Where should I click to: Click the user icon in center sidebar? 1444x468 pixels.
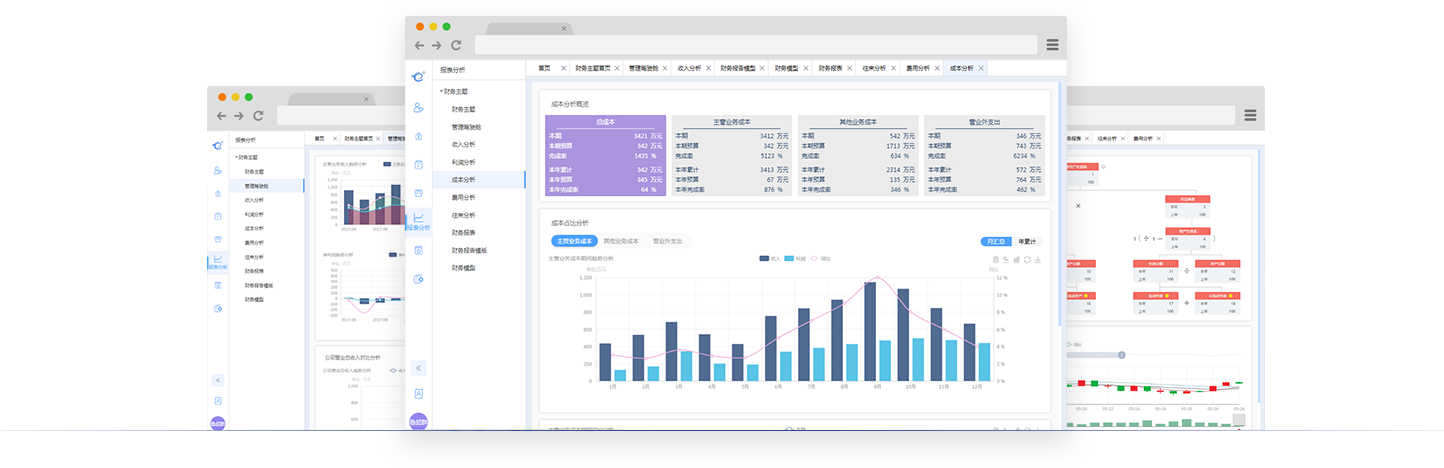[x=418, y=108]
